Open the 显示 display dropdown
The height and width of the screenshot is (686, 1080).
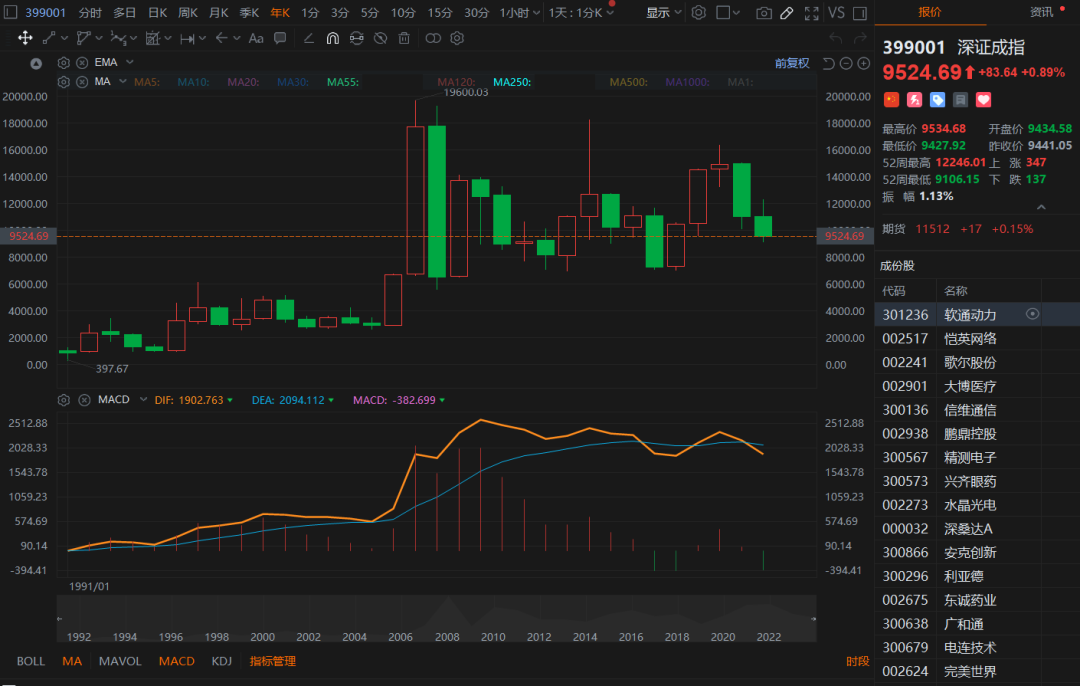point(664,12)
